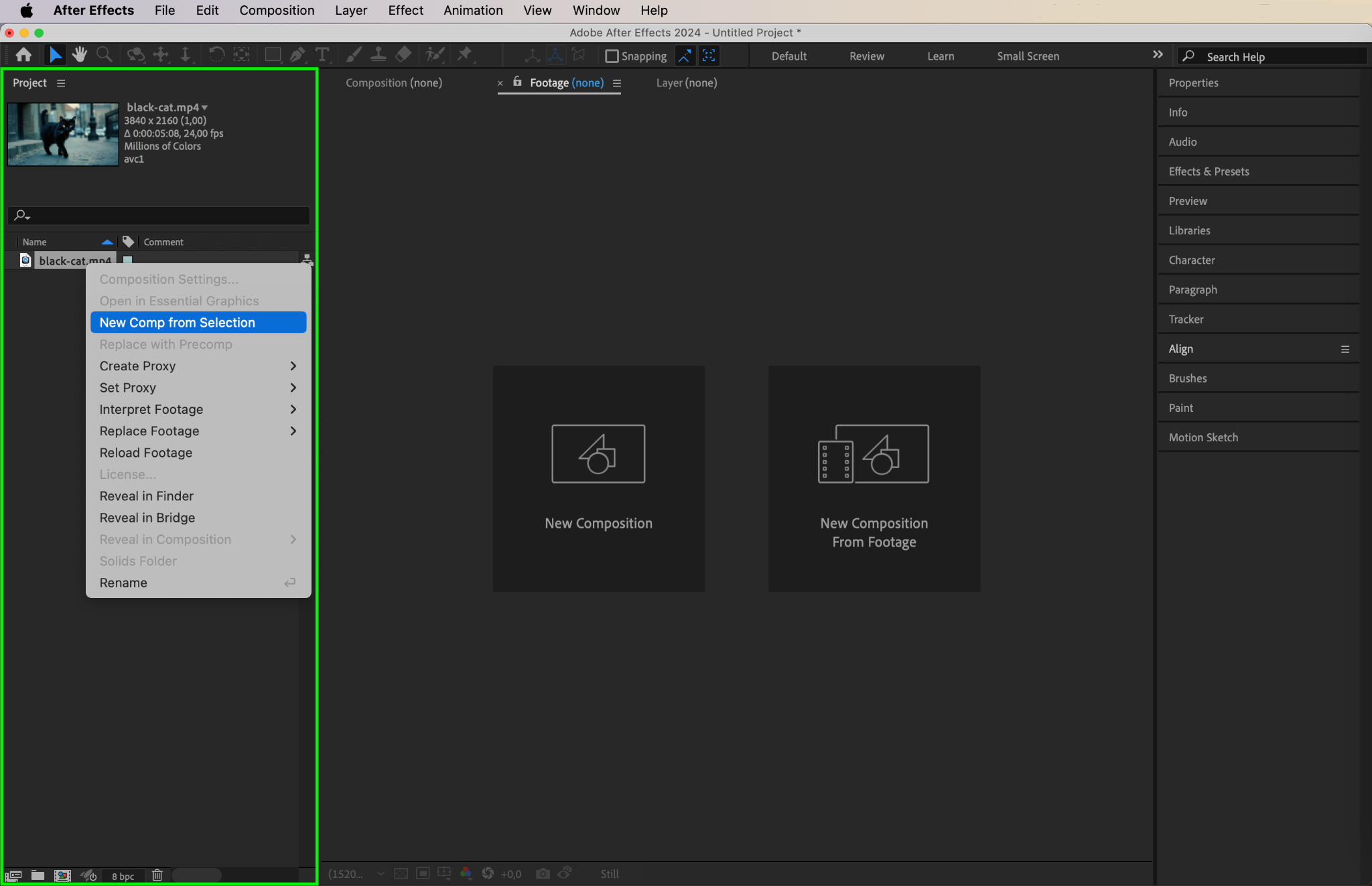Select the Type tool
This screenshot has height=886, width=1372.
(x=322, y=55)
